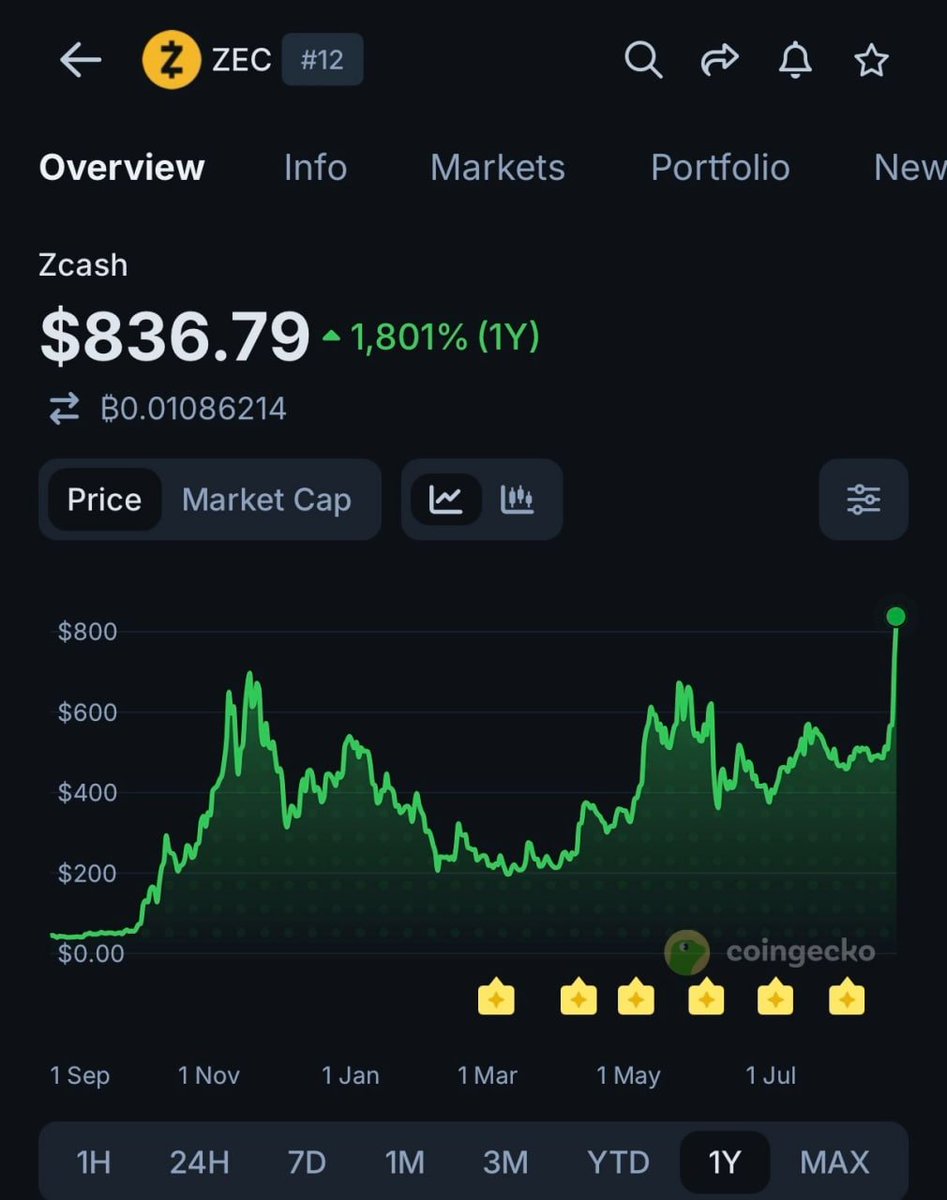947x1200 pixels.
Task: Tap the back arrow icon
Action: click(81, 61)
